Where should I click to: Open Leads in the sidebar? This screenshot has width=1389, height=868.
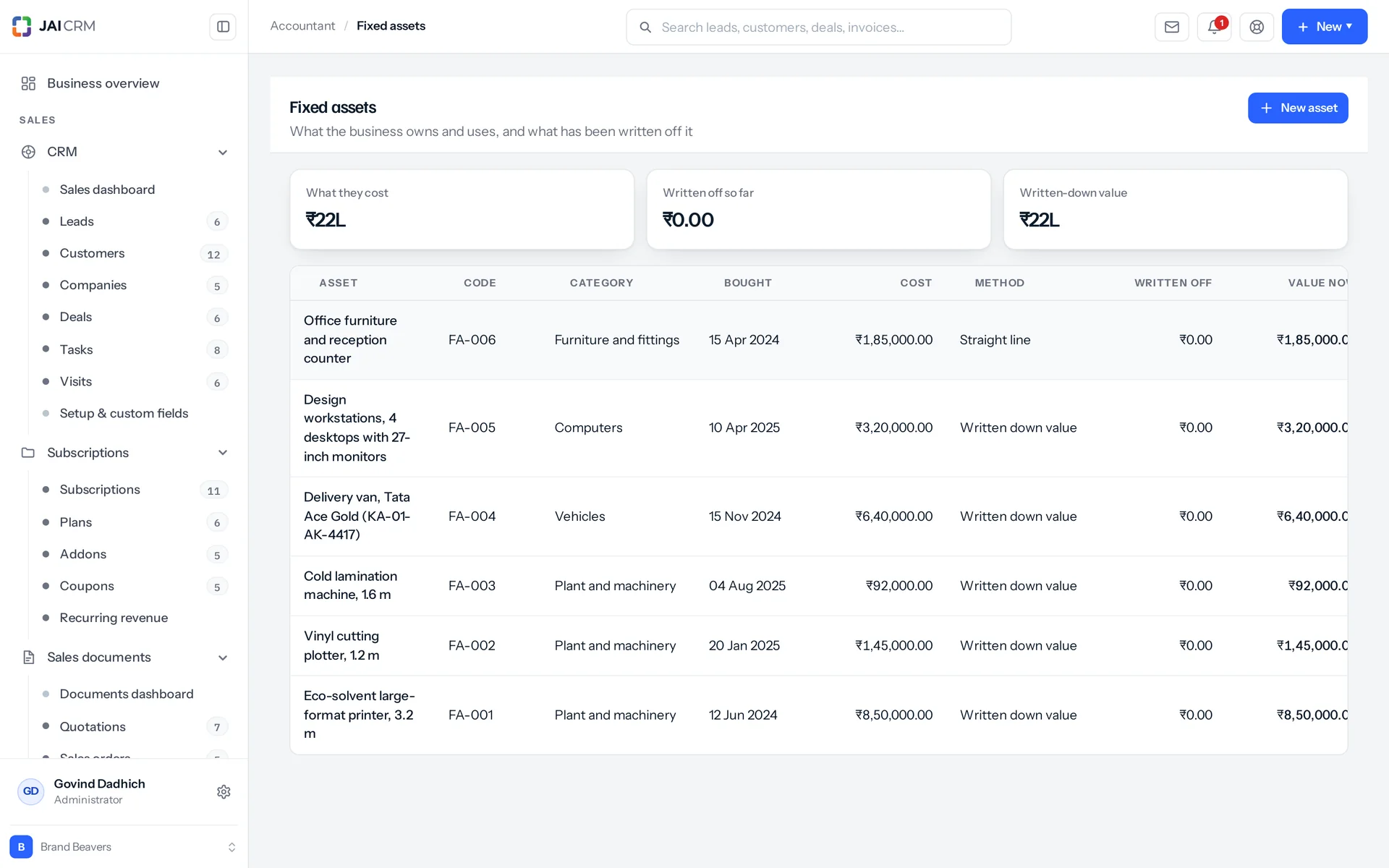(77, 221)
